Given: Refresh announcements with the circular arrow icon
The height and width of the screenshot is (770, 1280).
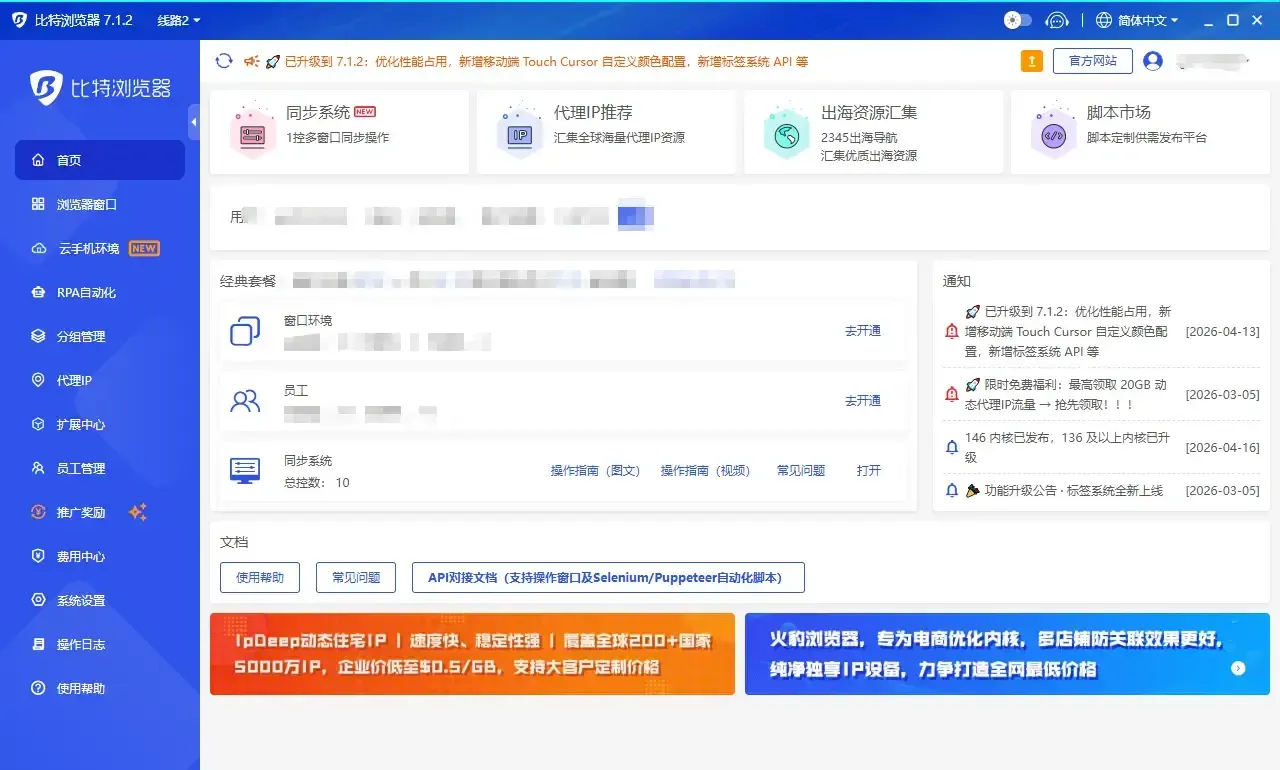Looking at the screenshot, I should tap(223, 61).
